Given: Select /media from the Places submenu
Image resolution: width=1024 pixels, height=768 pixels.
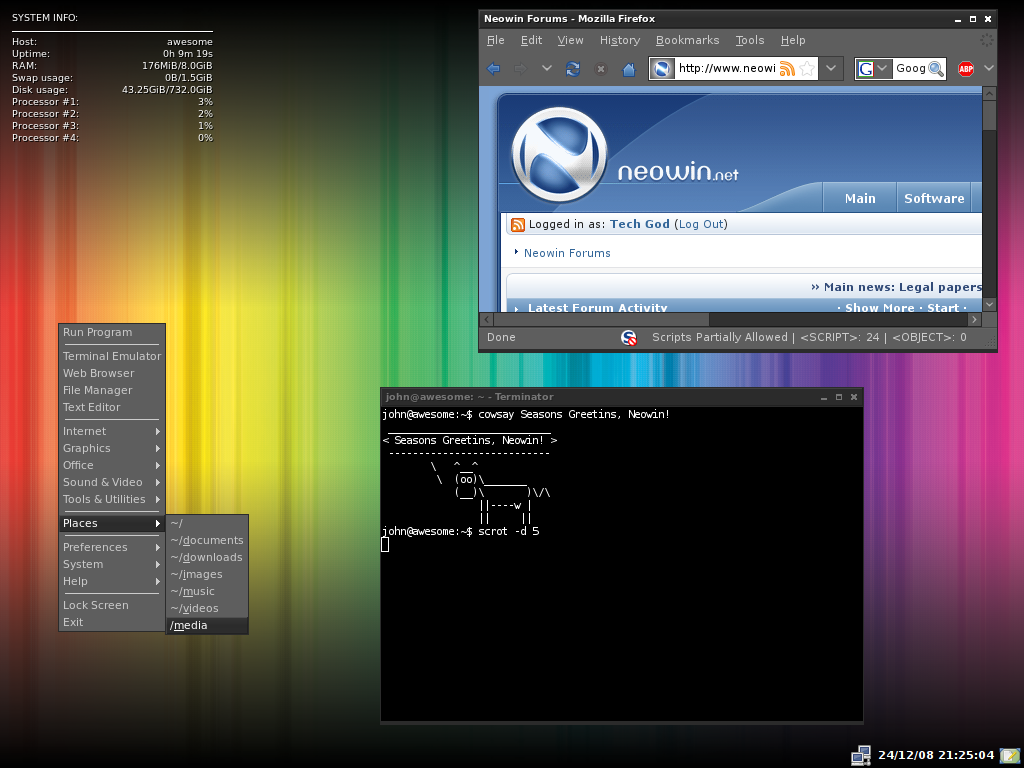Looking at the screenshot, I should pyautogui.click(x=189, y=625).
